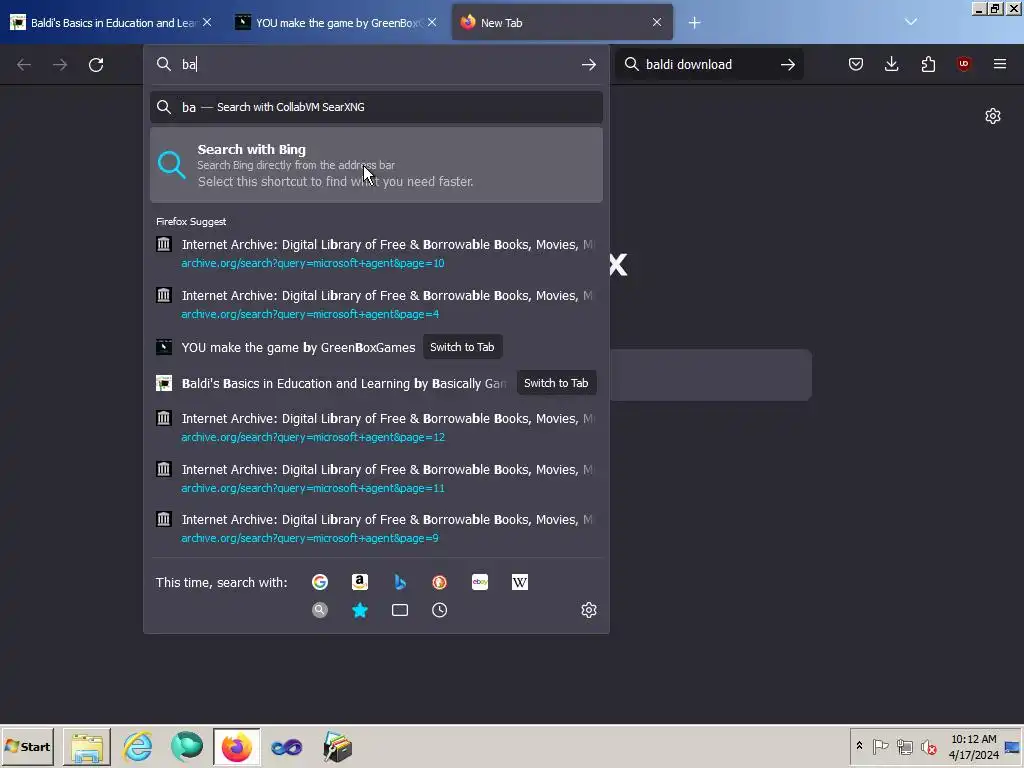Click the address bar containing 'ba'
1024x768 pixels.
click(376, 65)
